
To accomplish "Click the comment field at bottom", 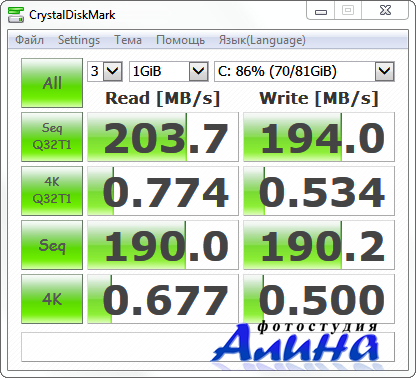I will click(x=208, y=347).
